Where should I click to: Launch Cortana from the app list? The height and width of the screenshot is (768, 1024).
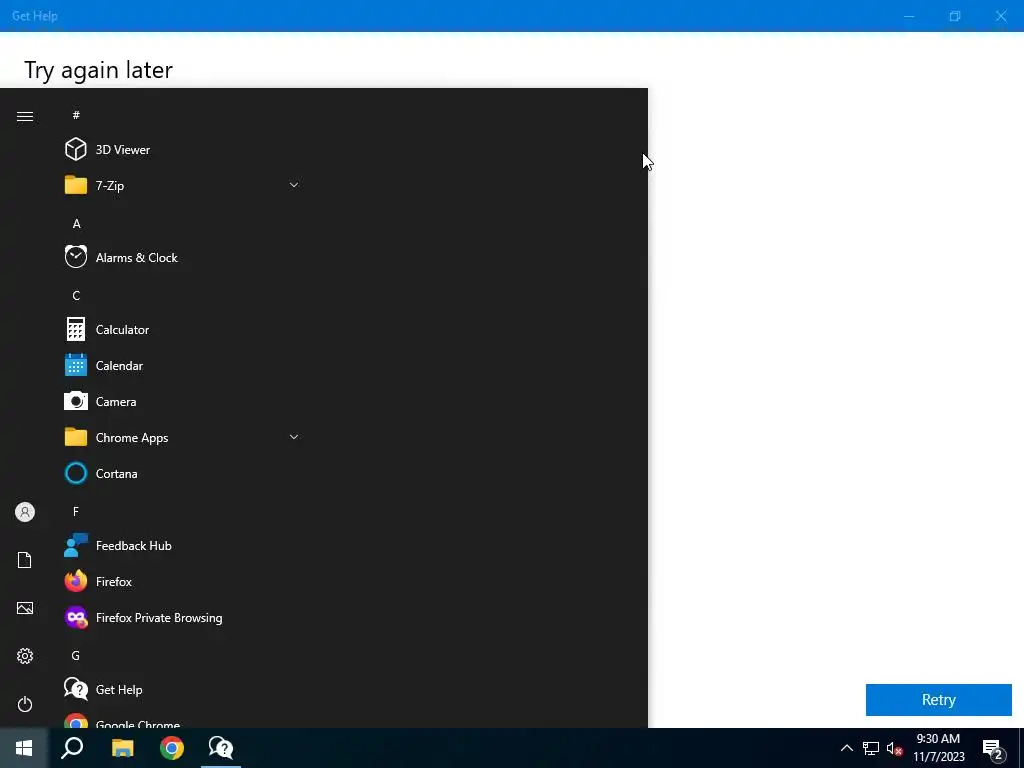click(183, 473)
